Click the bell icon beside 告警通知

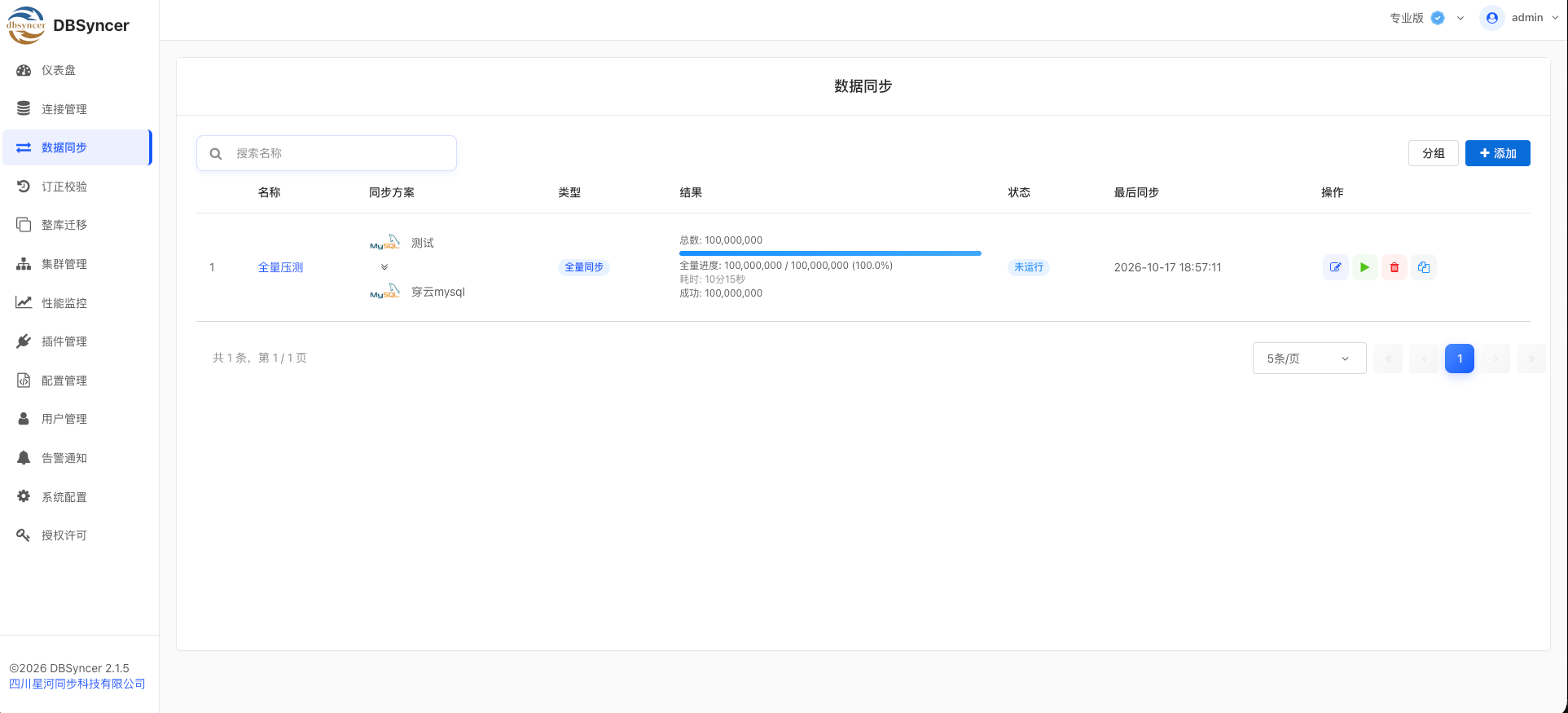(x=24, y=458)
